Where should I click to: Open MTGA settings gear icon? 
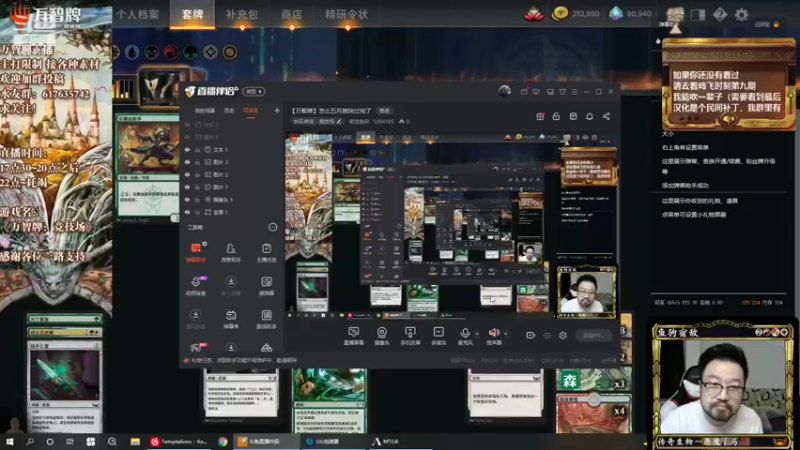(741, 14)
